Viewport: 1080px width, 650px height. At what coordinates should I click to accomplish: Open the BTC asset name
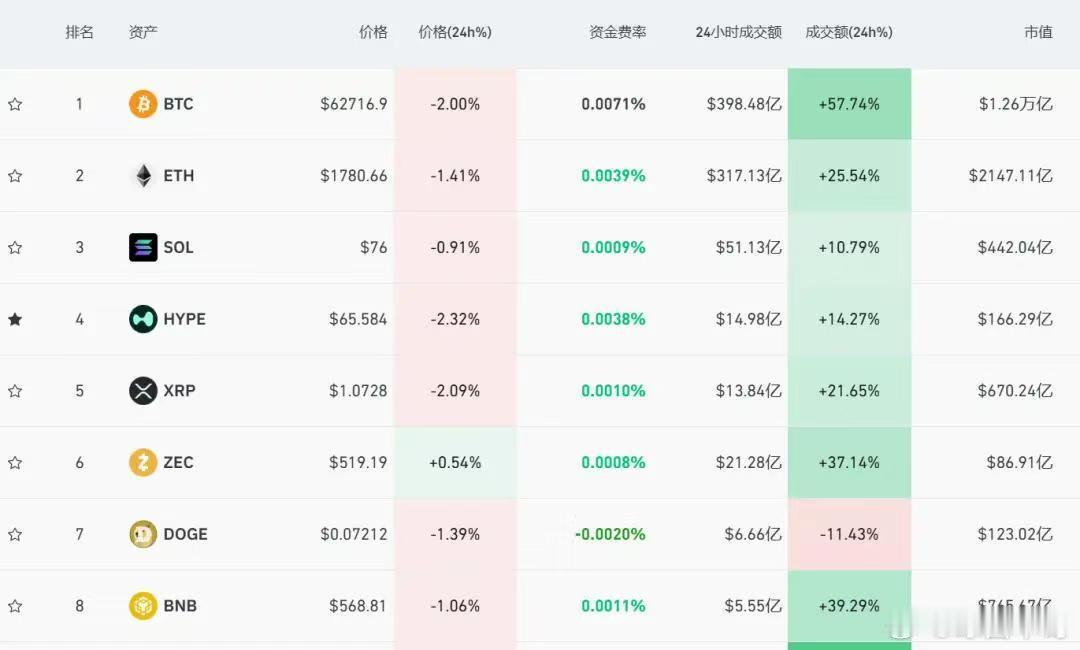point(178,104)
